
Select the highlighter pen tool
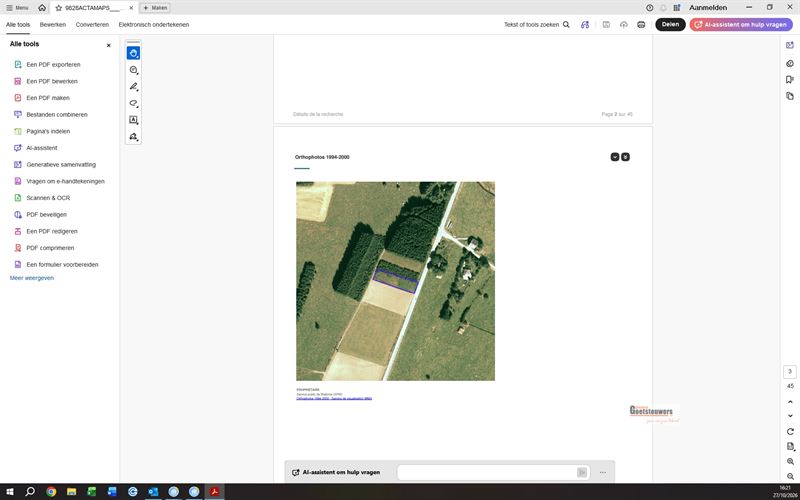click(x=133, y=87)
